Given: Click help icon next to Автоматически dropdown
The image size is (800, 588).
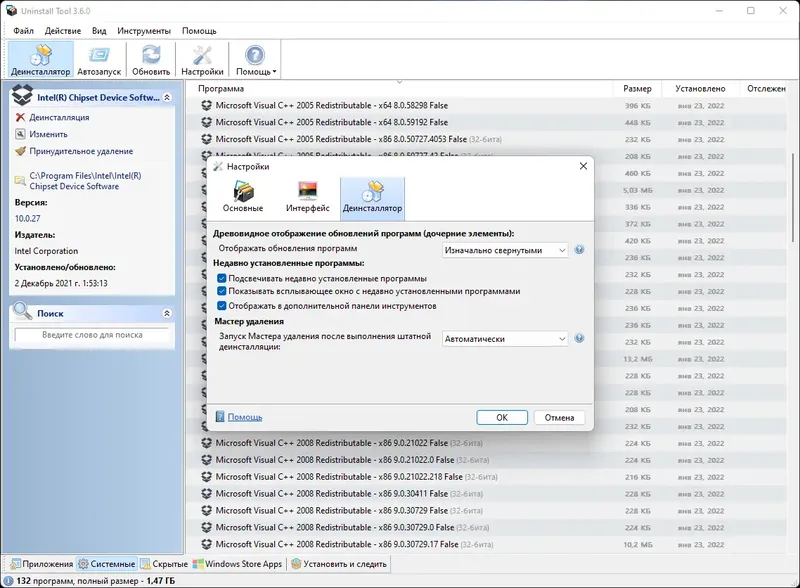Looking at the screenshot, I should [579, 338].
